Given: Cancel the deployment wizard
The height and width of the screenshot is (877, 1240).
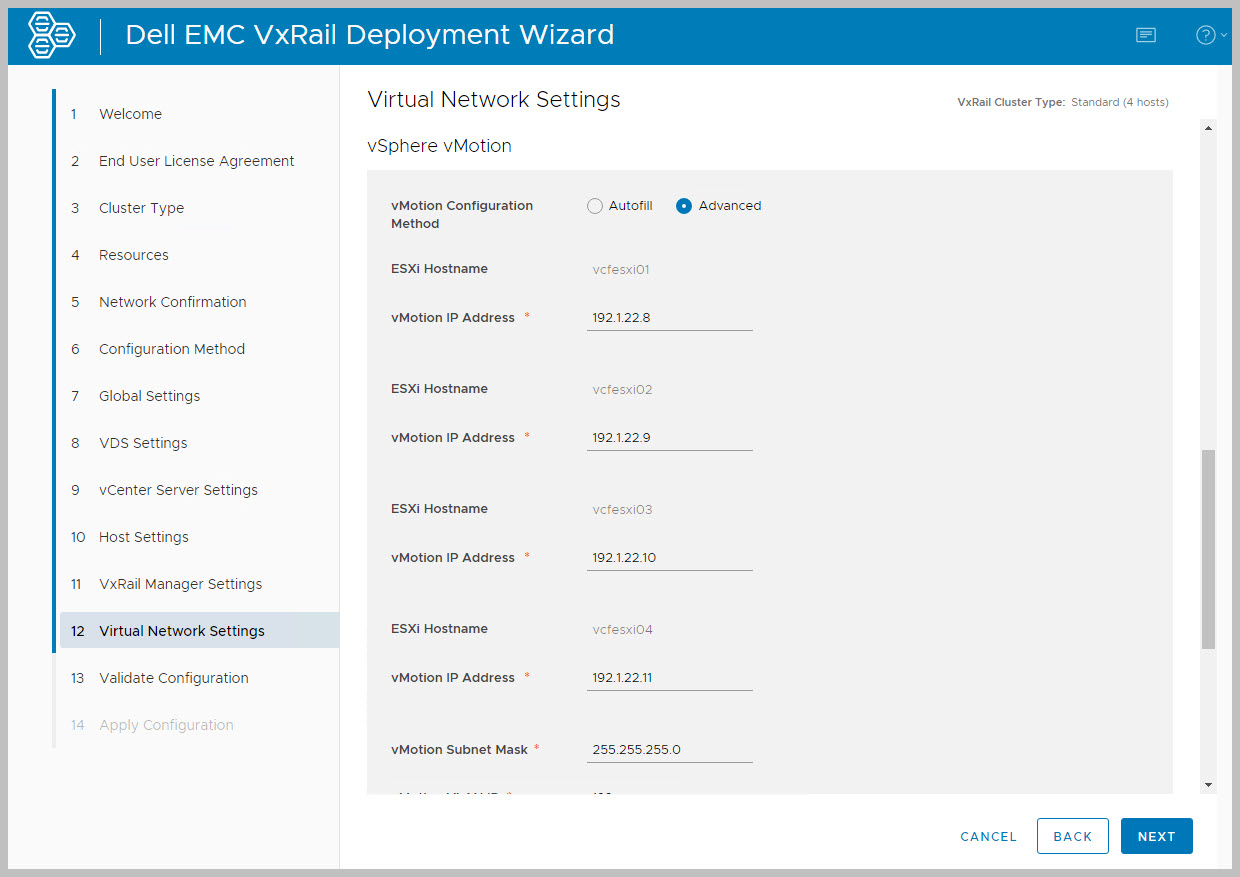Looking at the screenshot, I should tap(988, 836).
